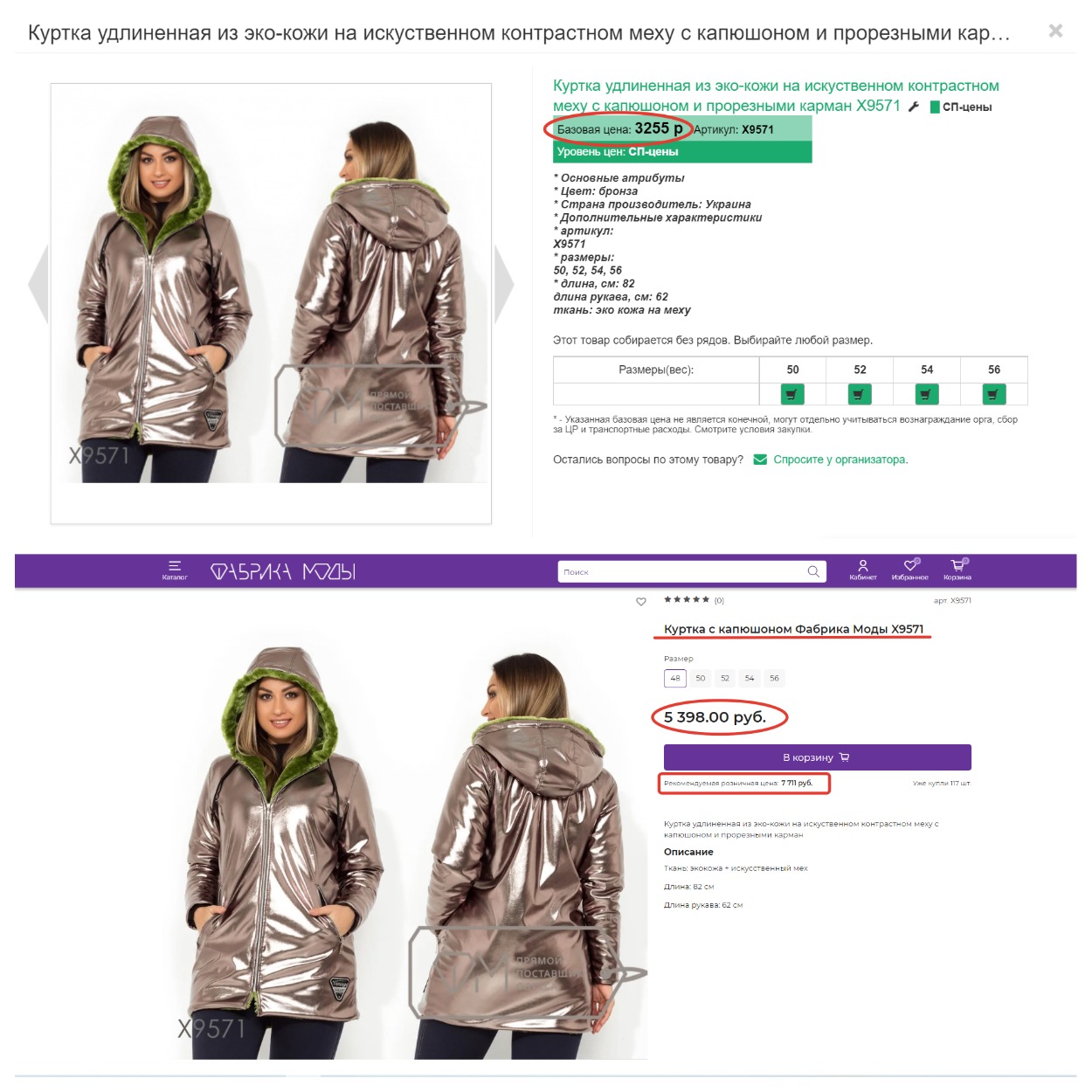Select size 52 on Фабрика Моды page
Image resolution: width=1092 pixels, height=1092 pixels.
tap(725, 679)
